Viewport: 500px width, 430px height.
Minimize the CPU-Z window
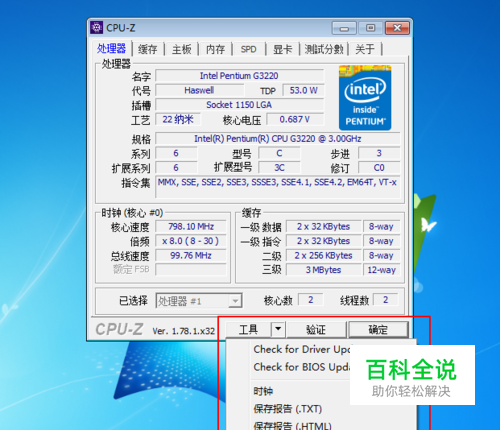pyautogui.click(x=344, y=28)
